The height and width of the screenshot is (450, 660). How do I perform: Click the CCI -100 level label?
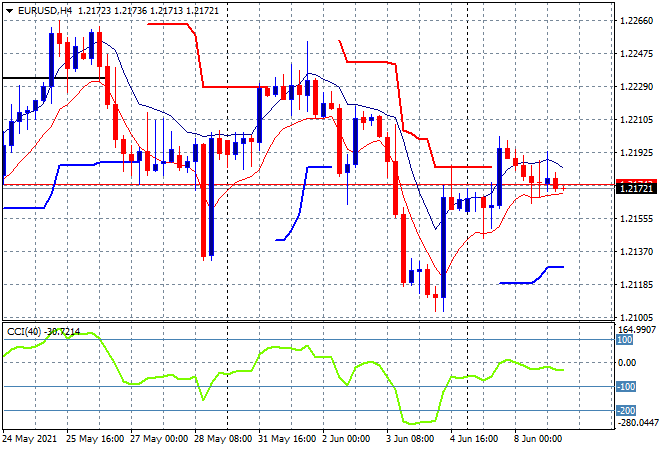point(626,386)
